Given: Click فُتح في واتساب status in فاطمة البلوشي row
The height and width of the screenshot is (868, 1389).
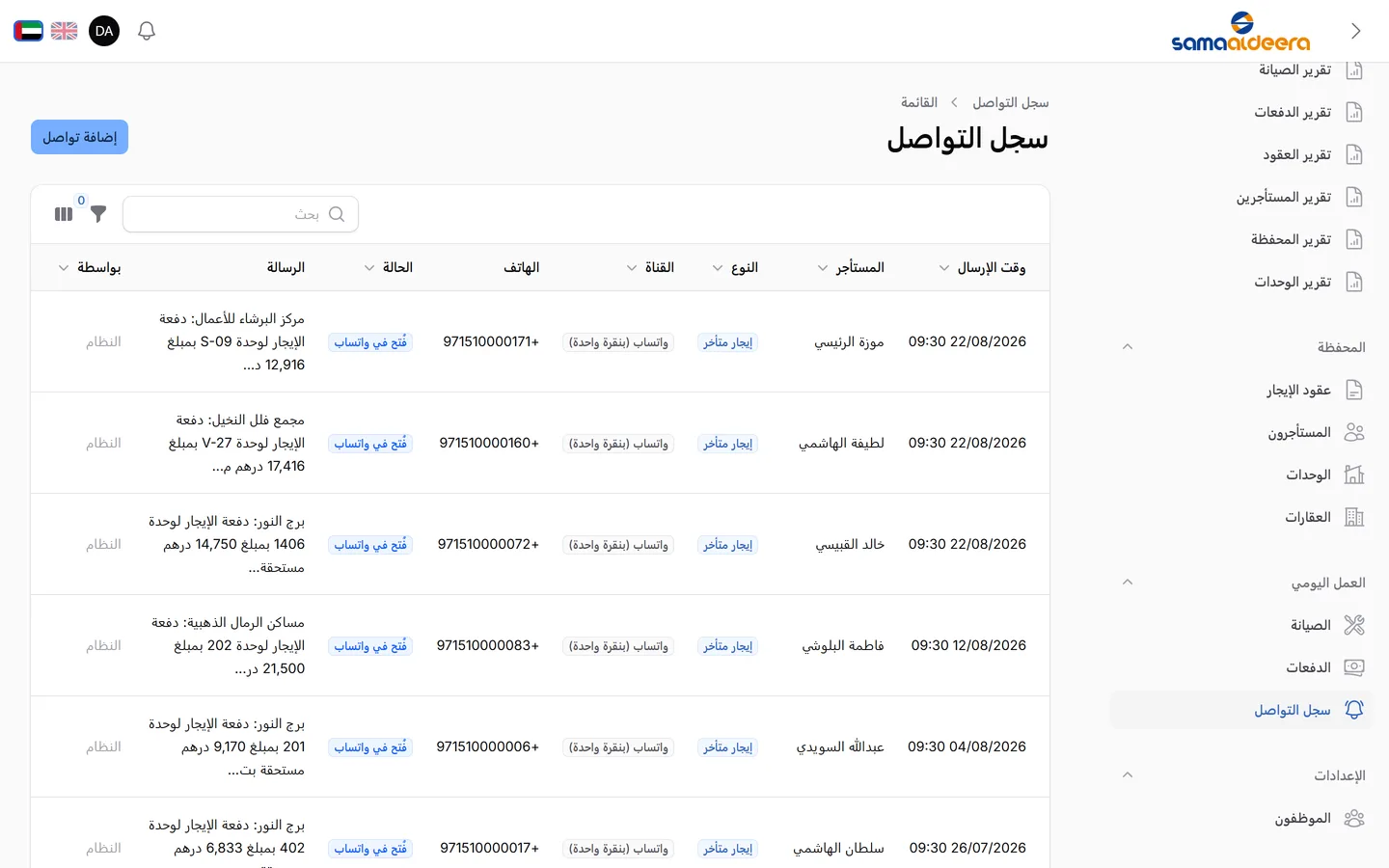Looking at the screenshot, I should pyautogui.click(x=370, y=646).
